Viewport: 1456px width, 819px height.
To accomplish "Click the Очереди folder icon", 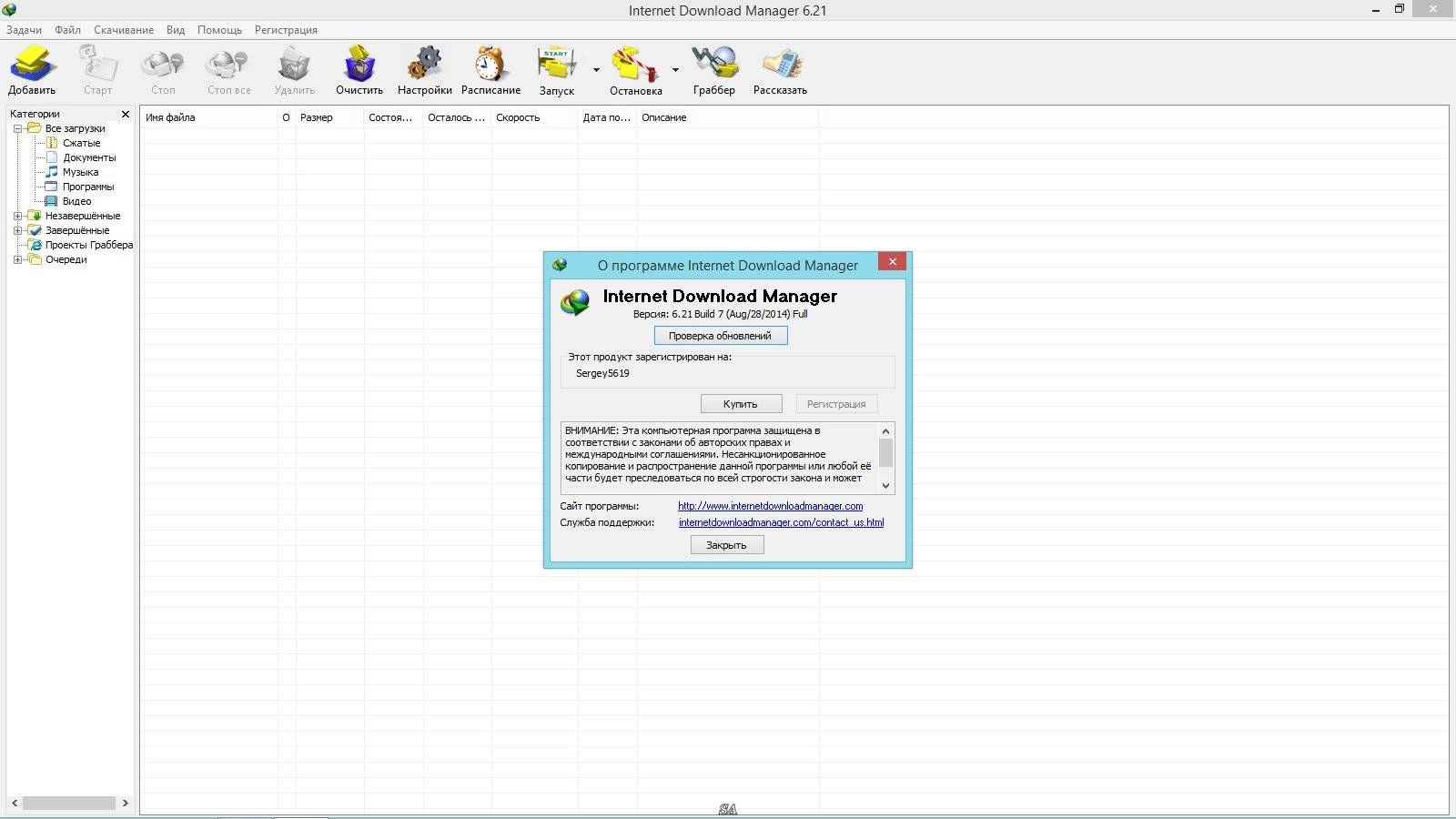I will [35, 259].
